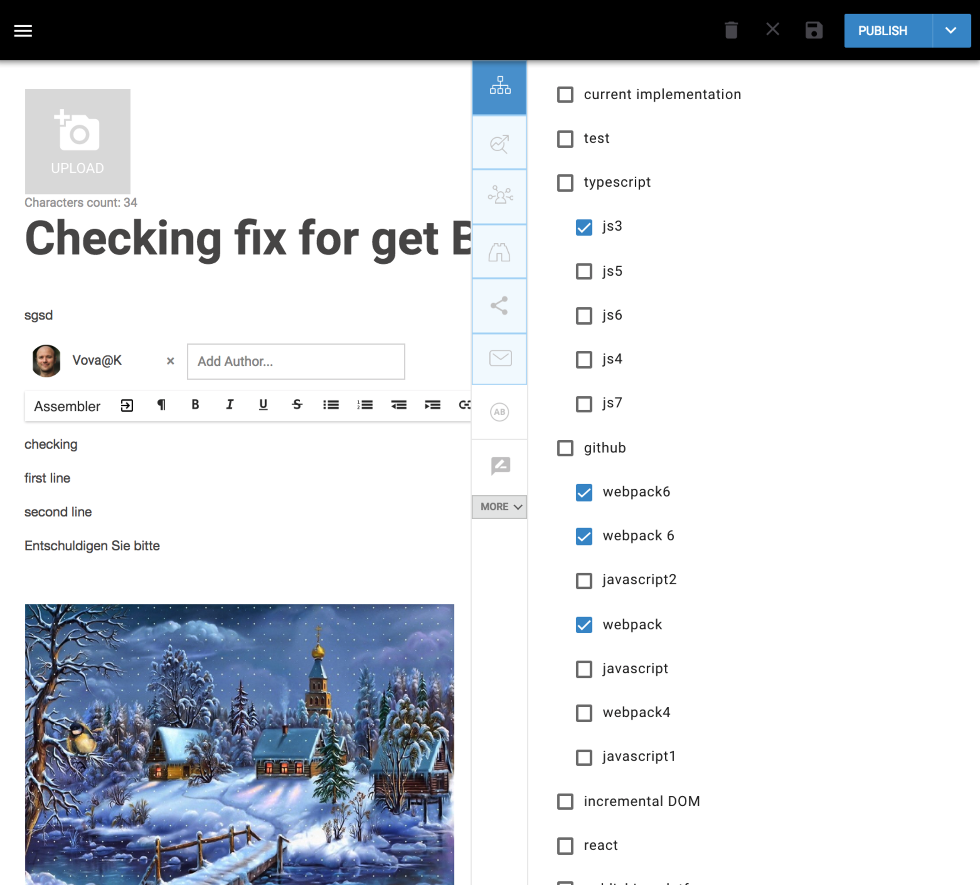Image resolution: width=980 pixels, height=885 pixels.
Task: Open the hamburger menu
Action: pos(23,30)
